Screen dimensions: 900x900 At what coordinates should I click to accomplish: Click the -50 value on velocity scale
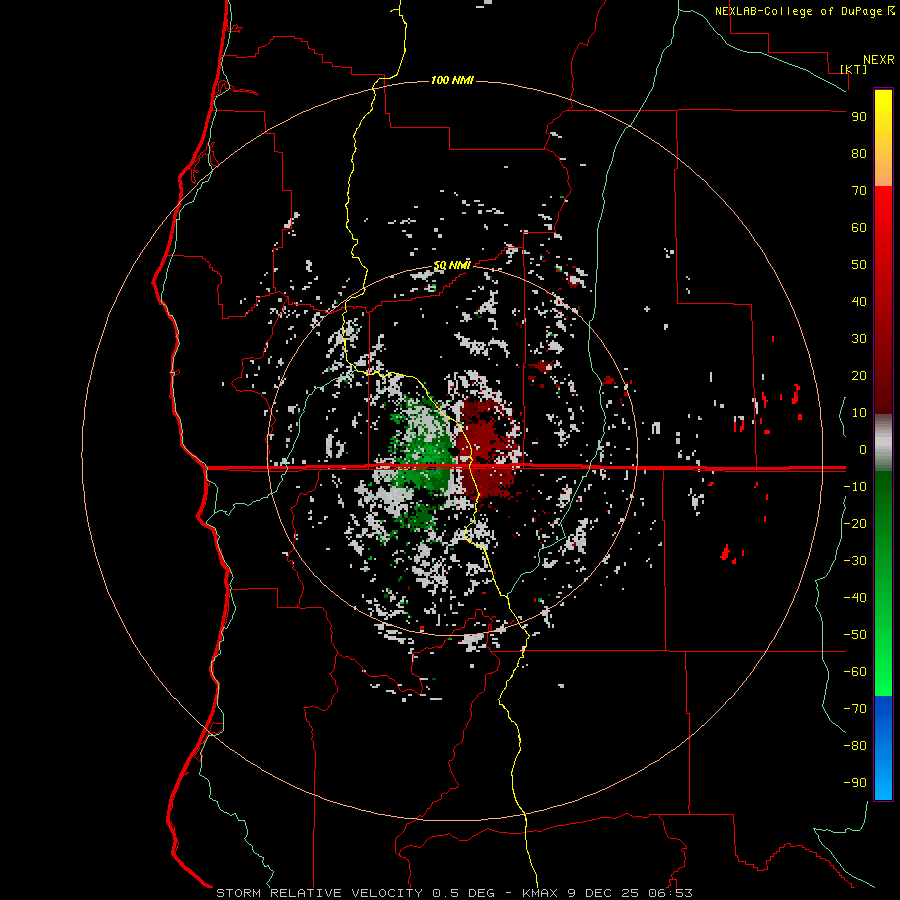click(x=855, y=635)
